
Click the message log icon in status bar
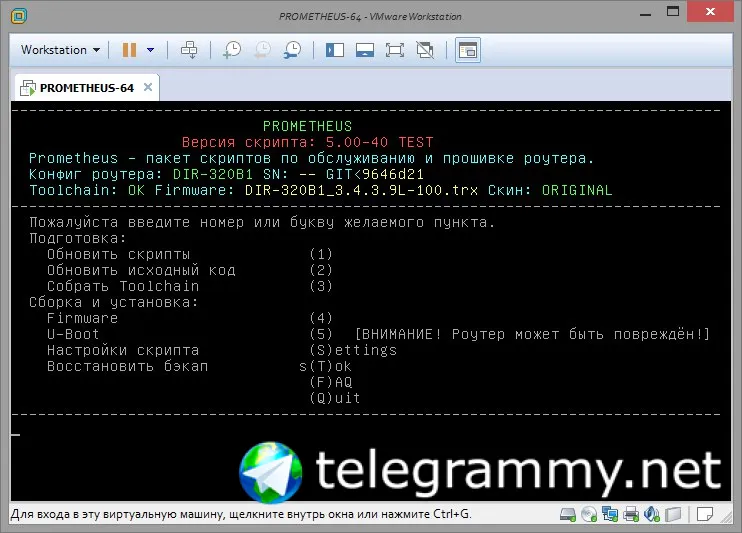[x=705, y=514]
